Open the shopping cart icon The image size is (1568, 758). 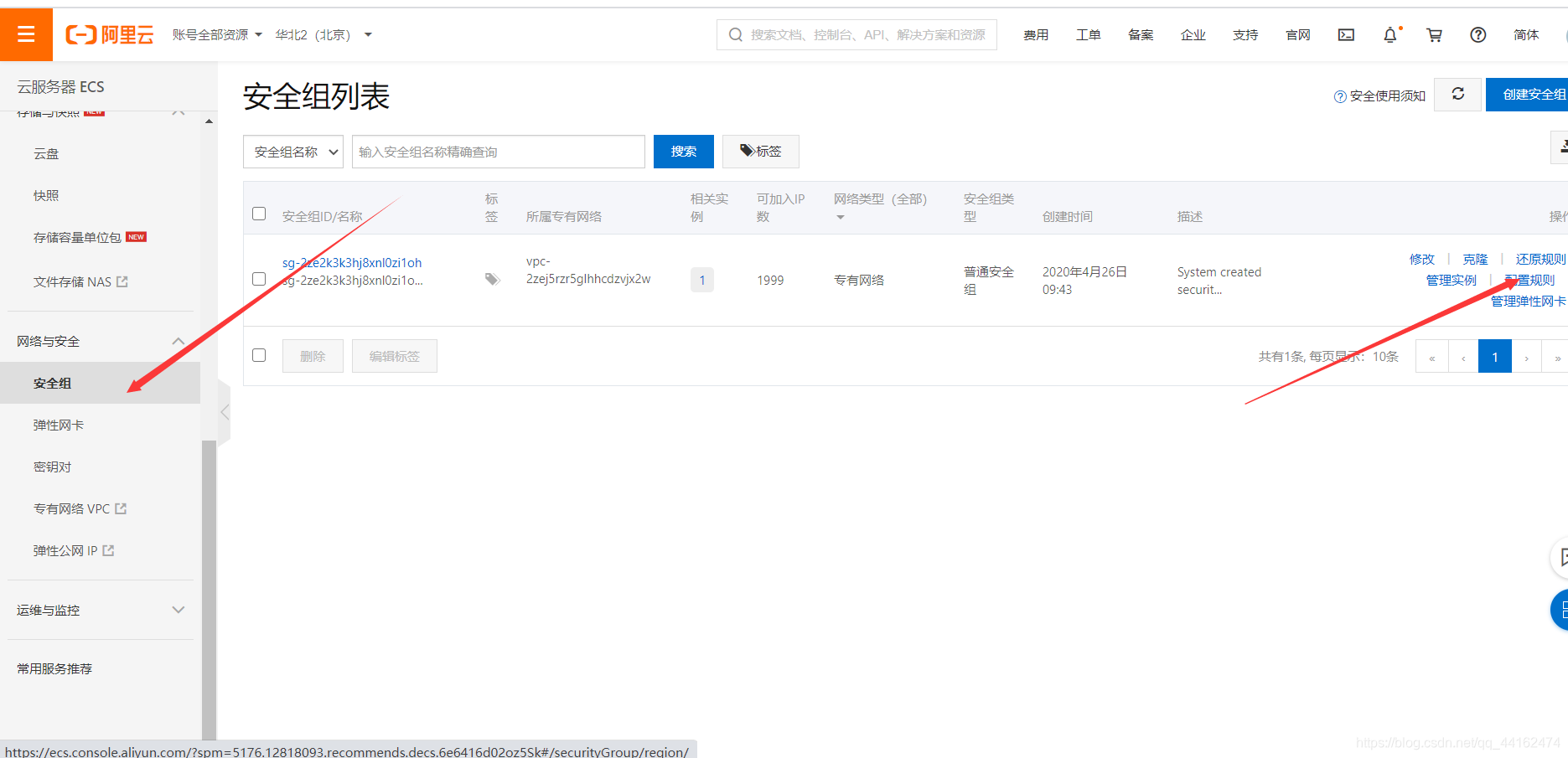[1435, 34]
